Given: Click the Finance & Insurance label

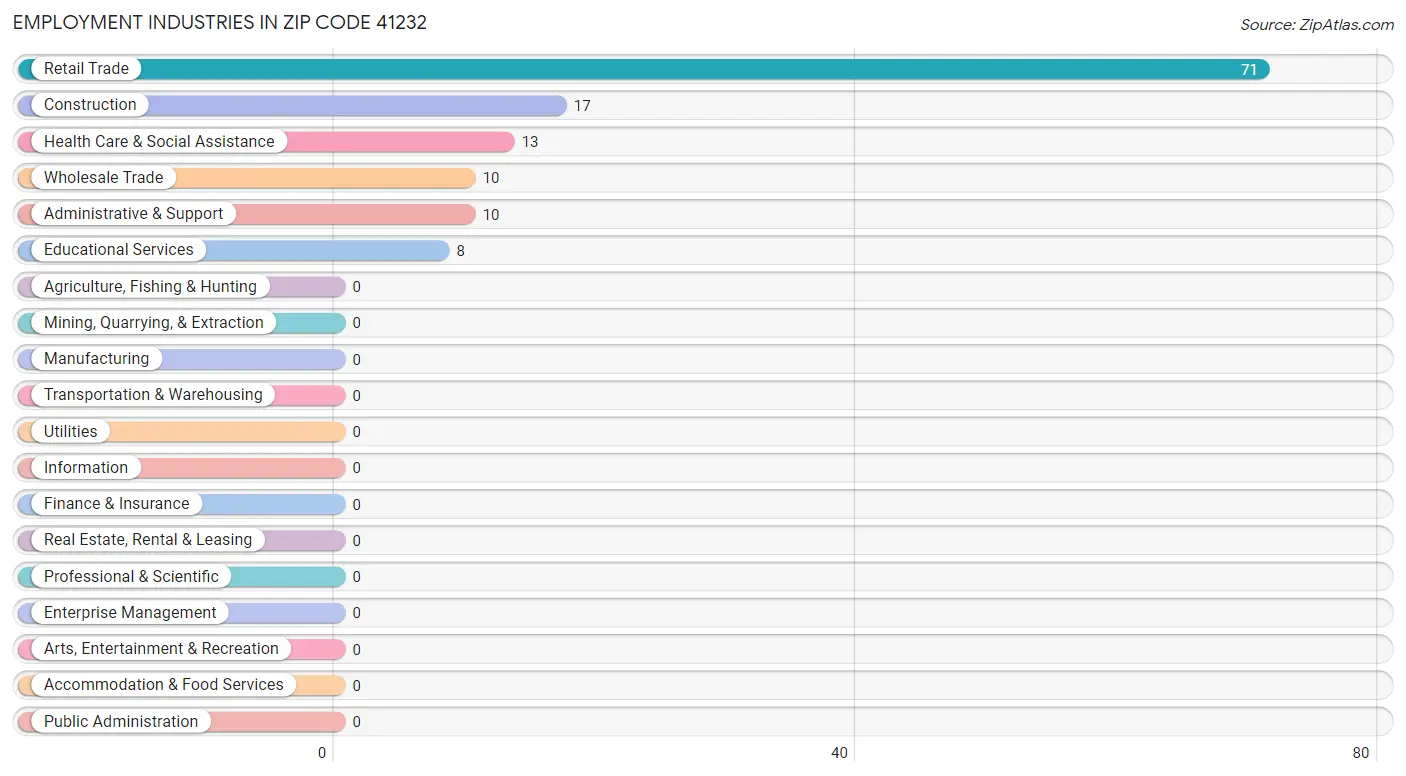Looking at the screenshot, I should coord(116,504).
